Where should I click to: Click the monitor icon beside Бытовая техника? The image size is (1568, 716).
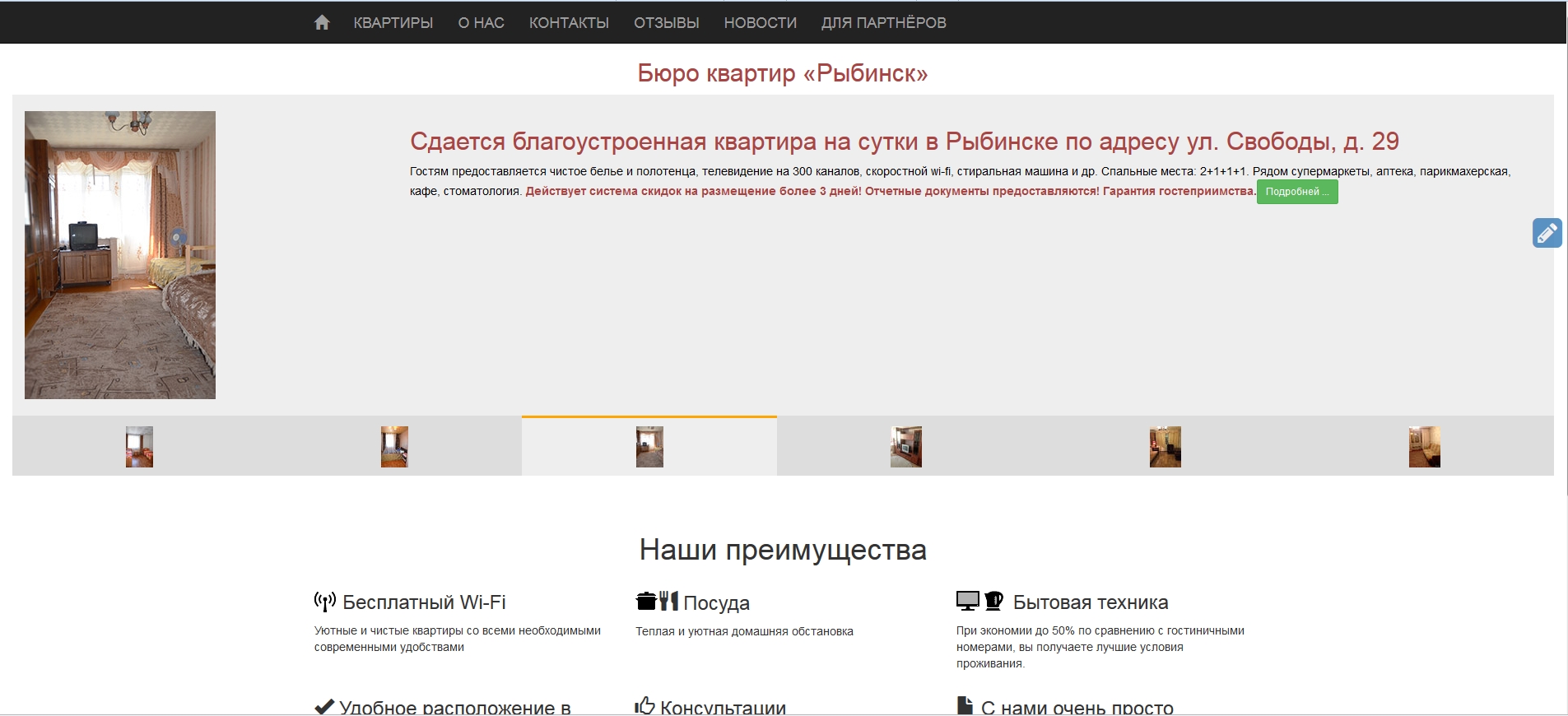(968, 601)
